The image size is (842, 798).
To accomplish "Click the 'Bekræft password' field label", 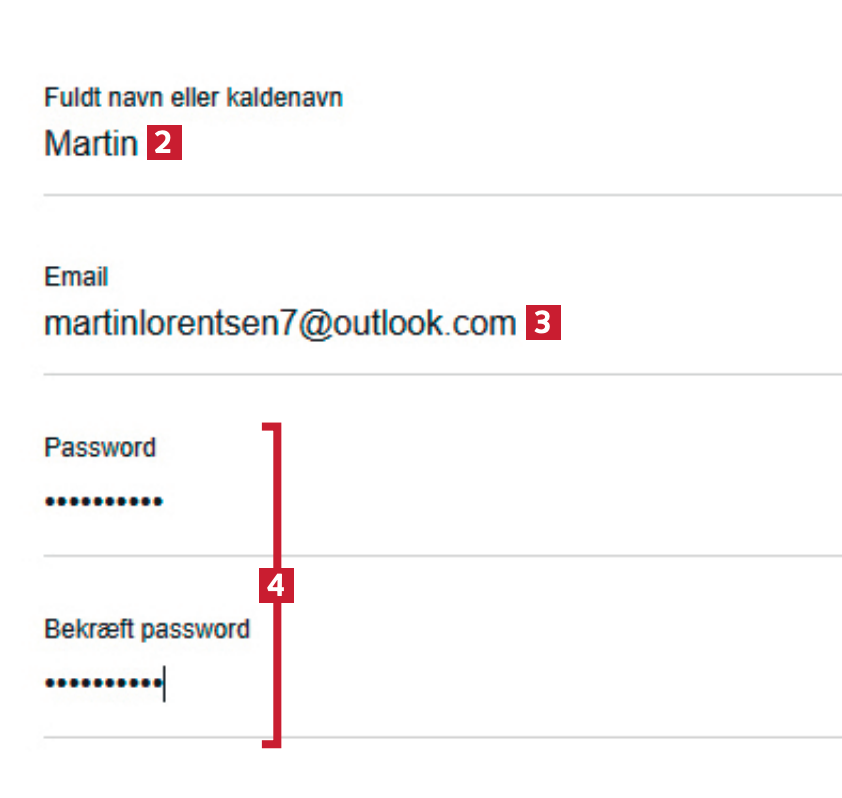I will click(x=147, y=629).
